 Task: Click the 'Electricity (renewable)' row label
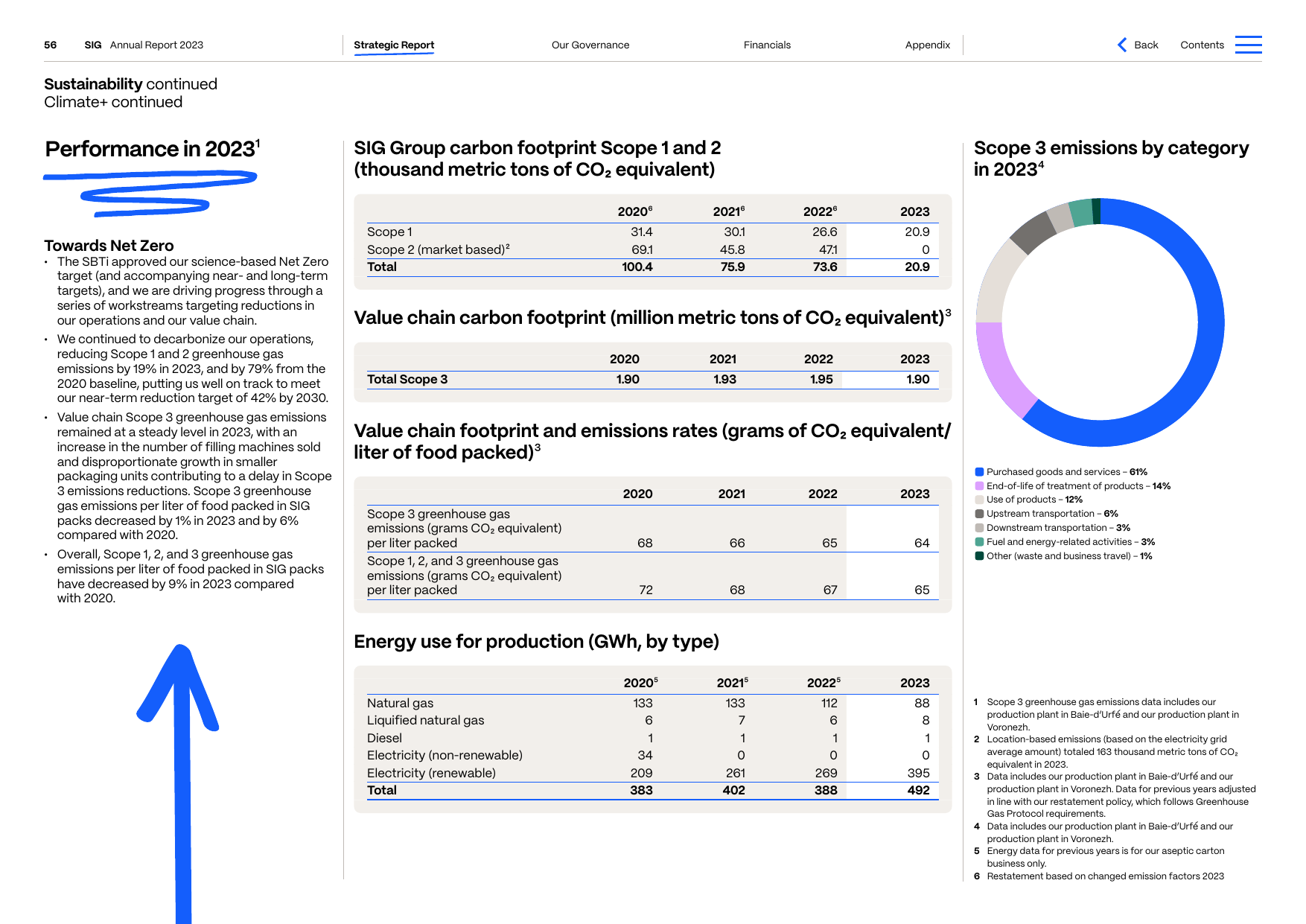(x=431, y=773)
